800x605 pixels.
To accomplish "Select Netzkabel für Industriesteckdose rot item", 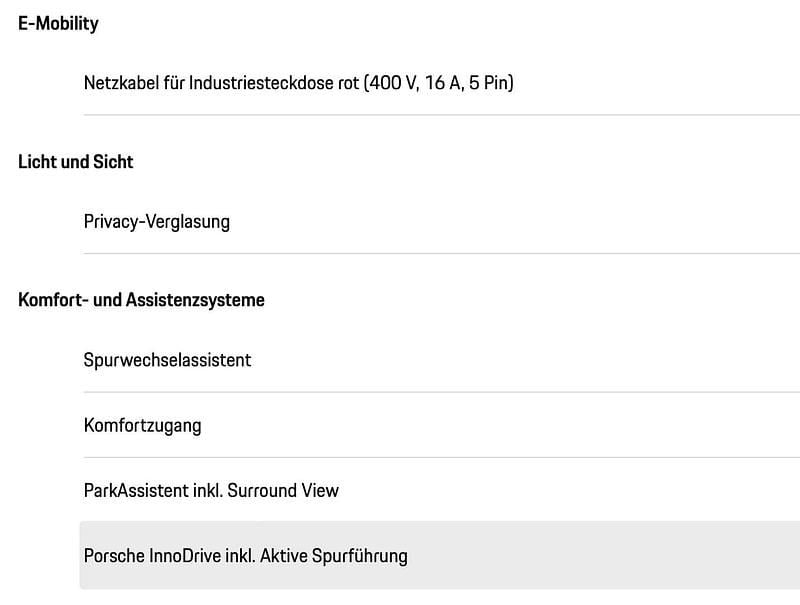I will click(x=298, y=83).
